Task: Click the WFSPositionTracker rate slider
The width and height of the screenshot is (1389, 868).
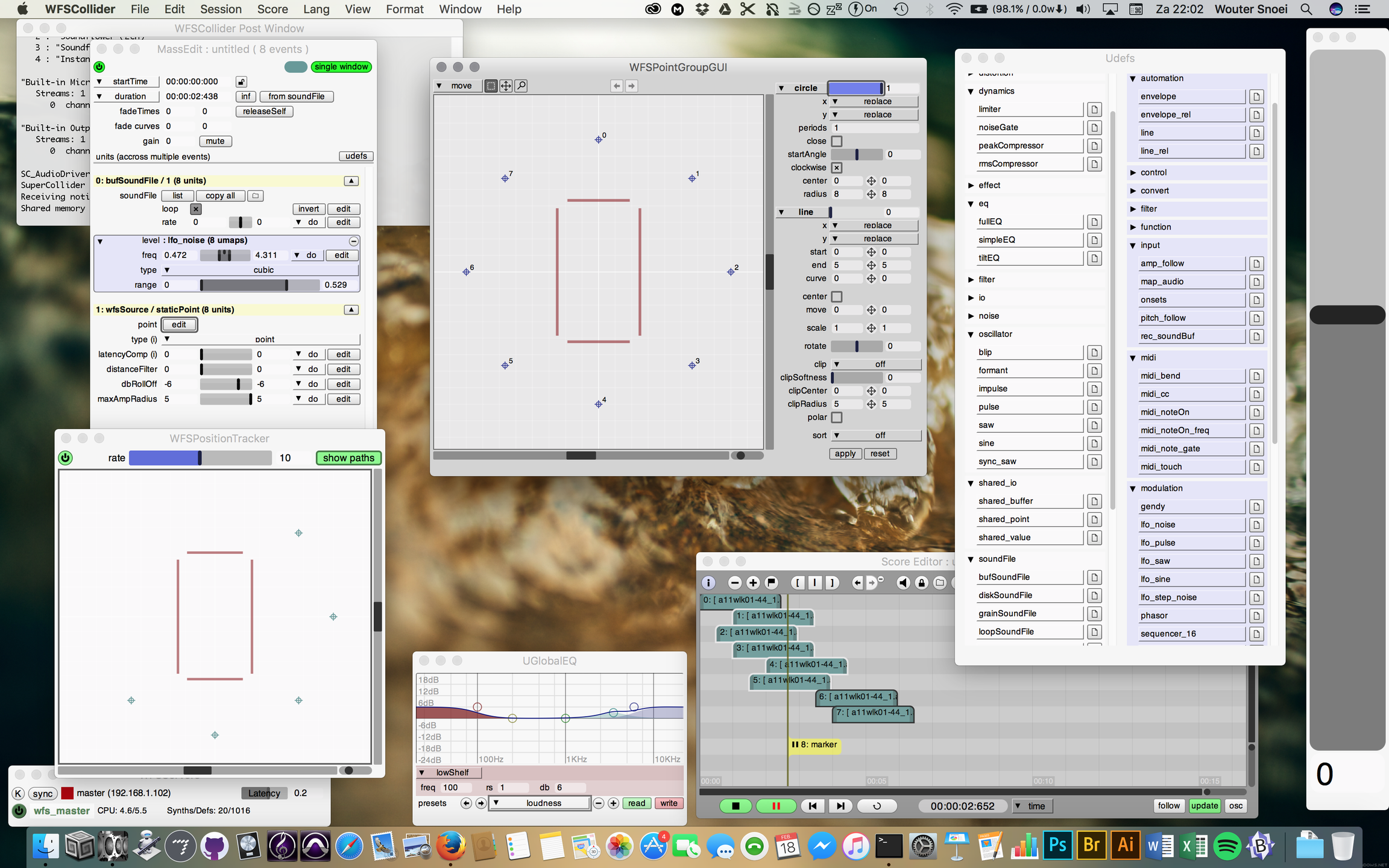Action: click(x=200, y=458)
